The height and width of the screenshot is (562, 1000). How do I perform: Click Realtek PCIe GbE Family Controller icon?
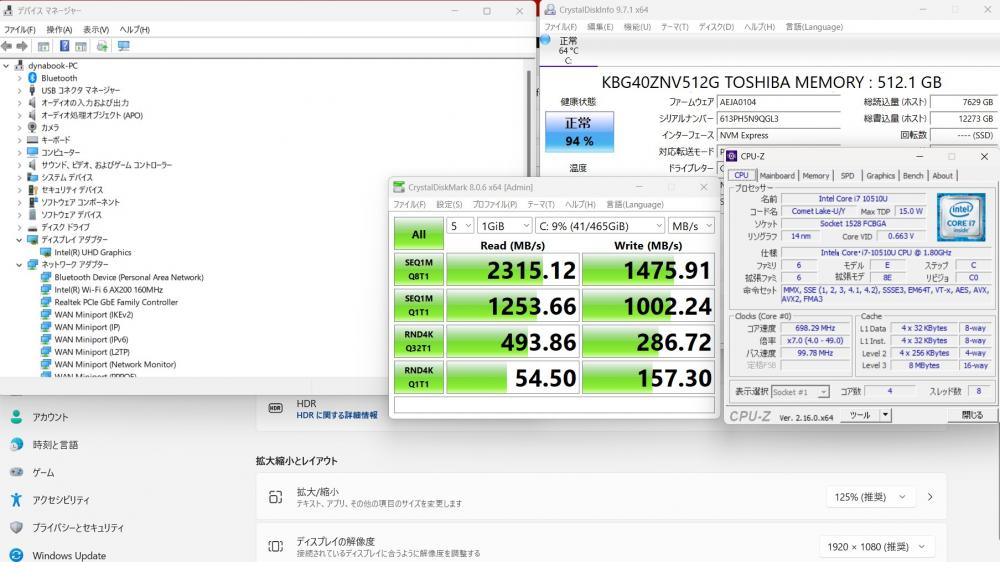pyautogui.click(x=46, y=302)
